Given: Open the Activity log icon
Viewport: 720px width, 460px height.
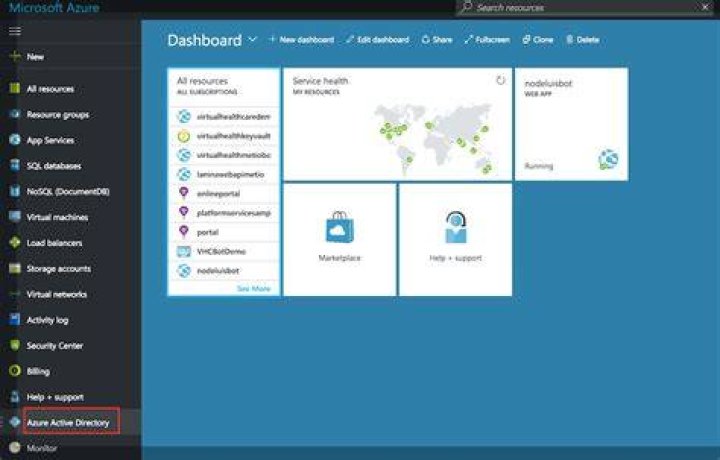Looking at the screenshot, I should pos(15,320).
